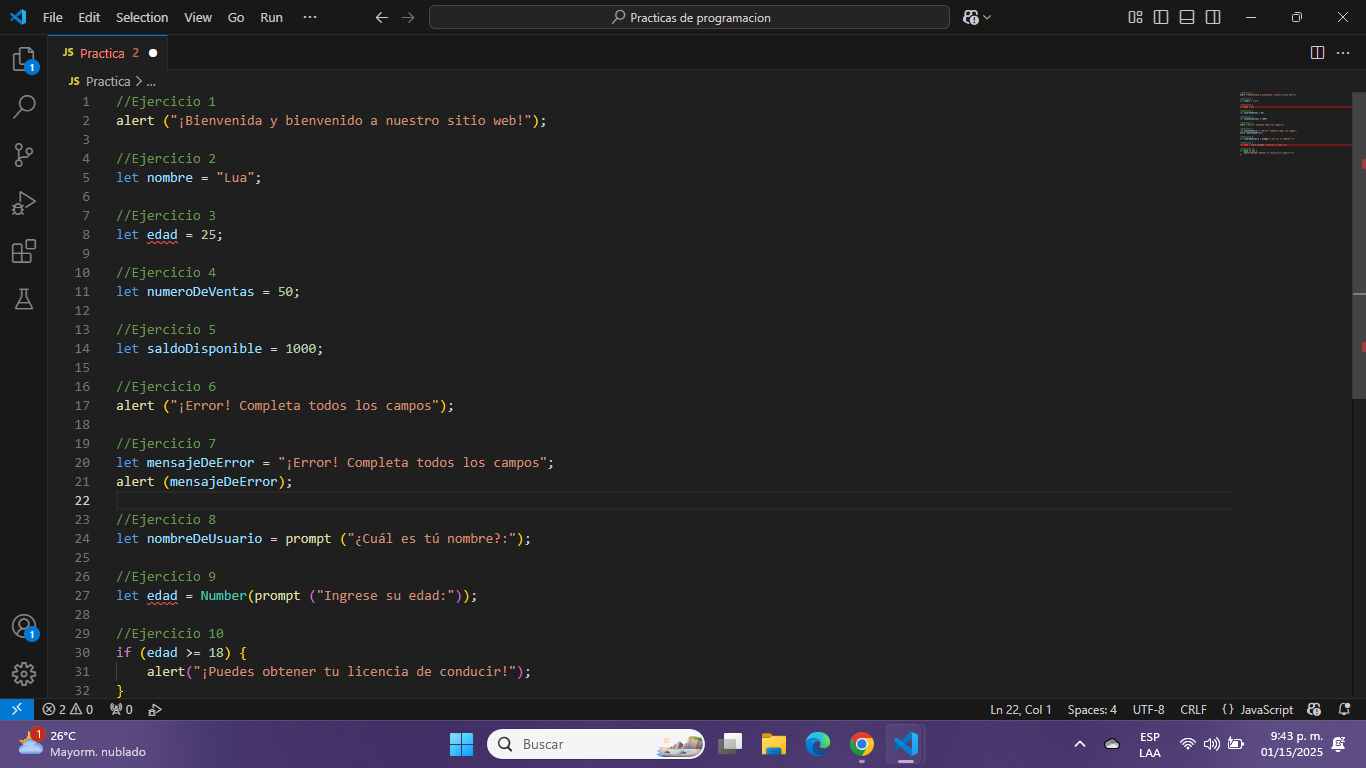The height and width of the screenshot is (768, 1366).
Task: Click the VS Code logo in the title bar
Action: click(x=18, y=17)
